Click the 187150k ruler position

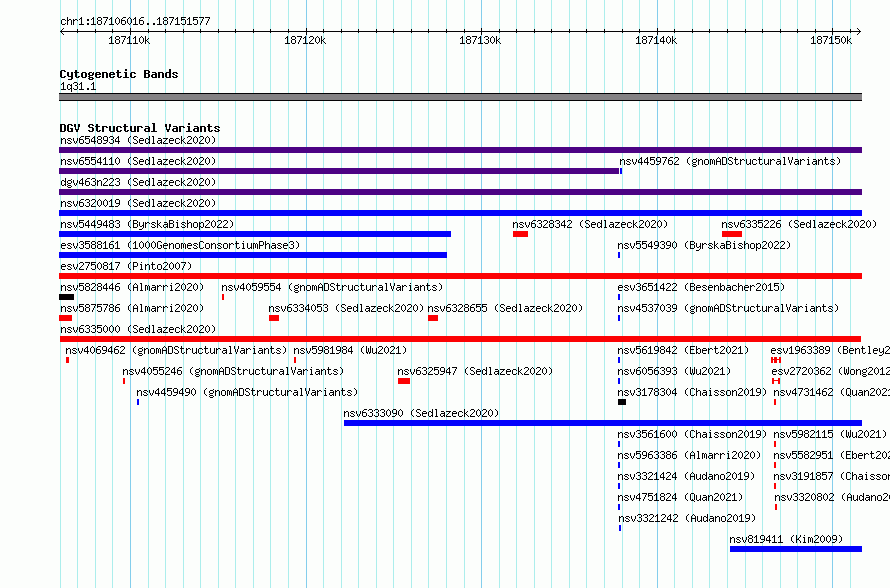click(831, 40)
